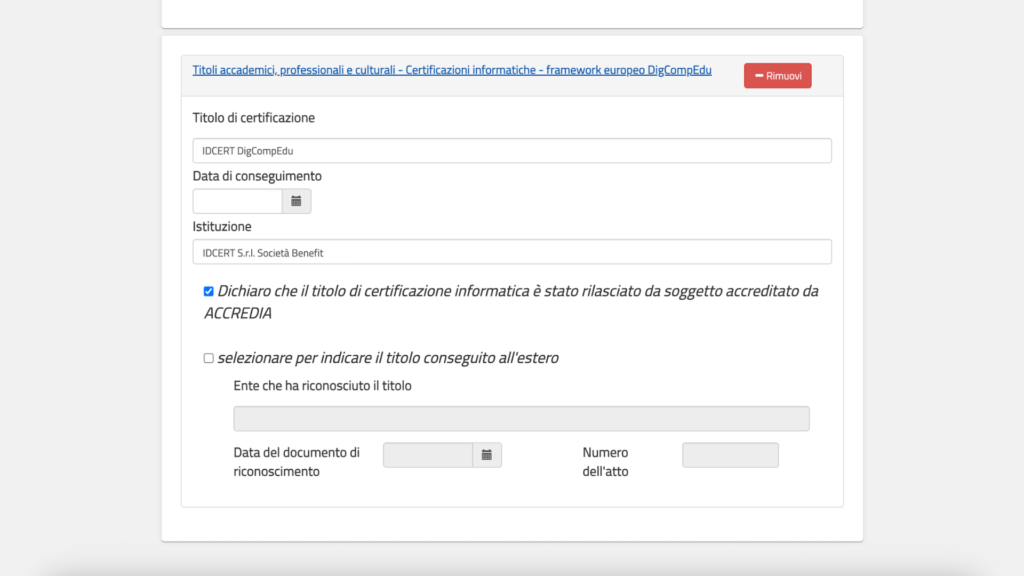This screenshot has width=1024, height=576.
Task: Click the red Rimuovi button
Action: 777,76
